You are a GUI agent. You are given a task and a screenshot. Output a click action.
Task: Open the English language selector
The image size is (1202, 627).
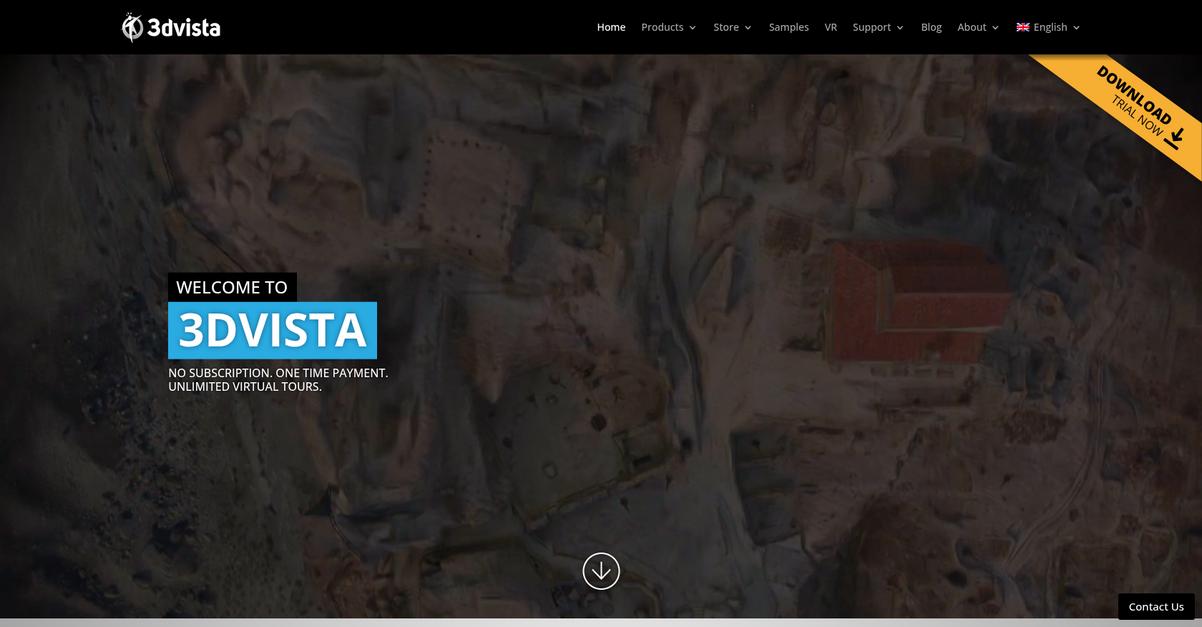point(1048,27)
